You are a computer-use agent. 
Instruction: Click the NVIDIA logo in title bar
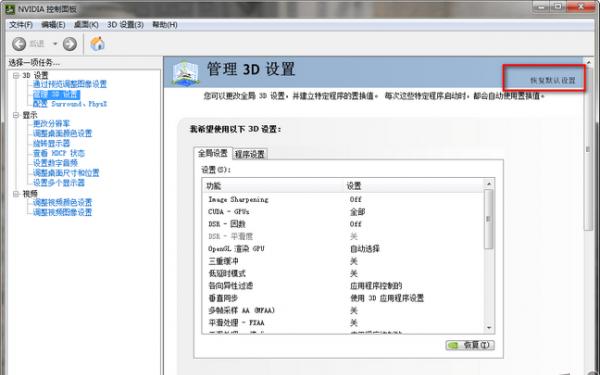(10, 8)
